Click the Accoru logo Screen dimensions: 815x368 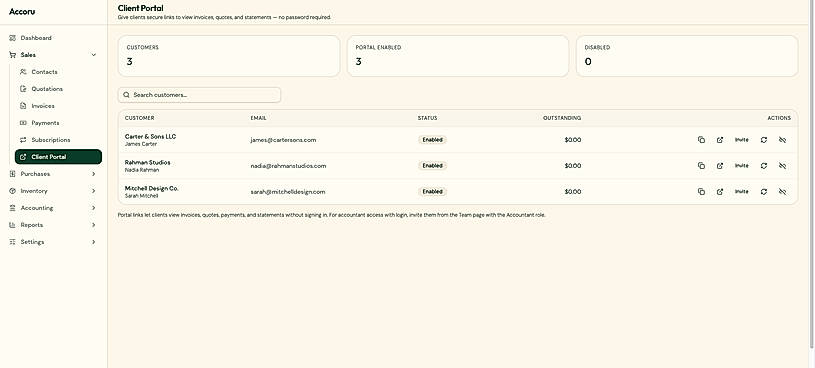(22, 11)
